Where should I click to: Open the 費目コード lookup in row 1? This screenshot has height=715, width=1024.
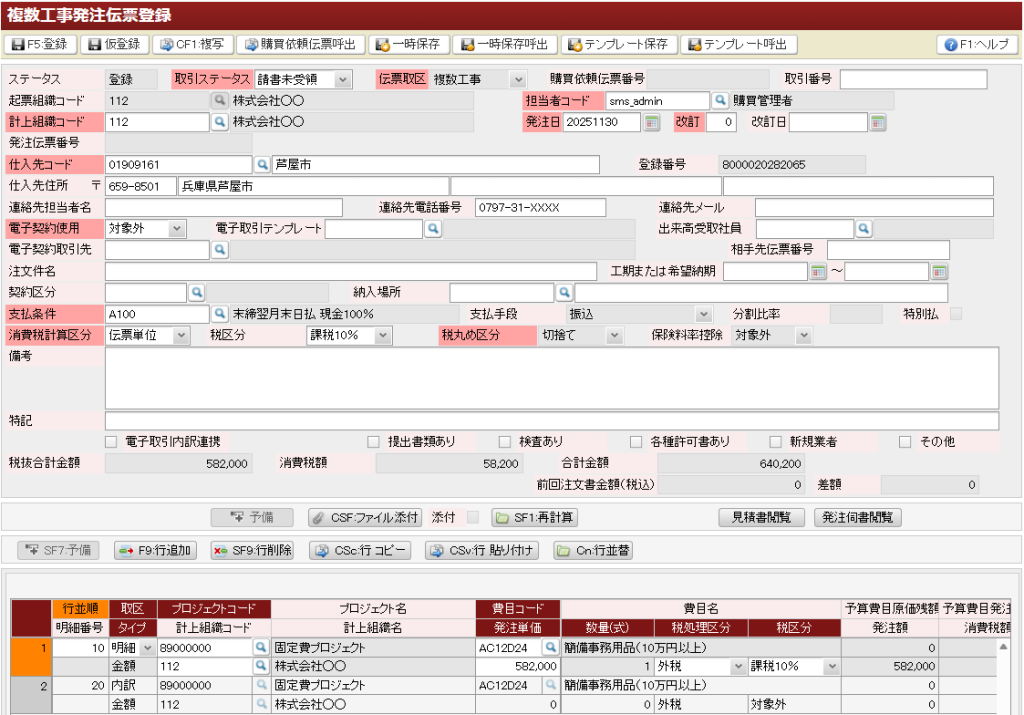[x=551, y=647]
